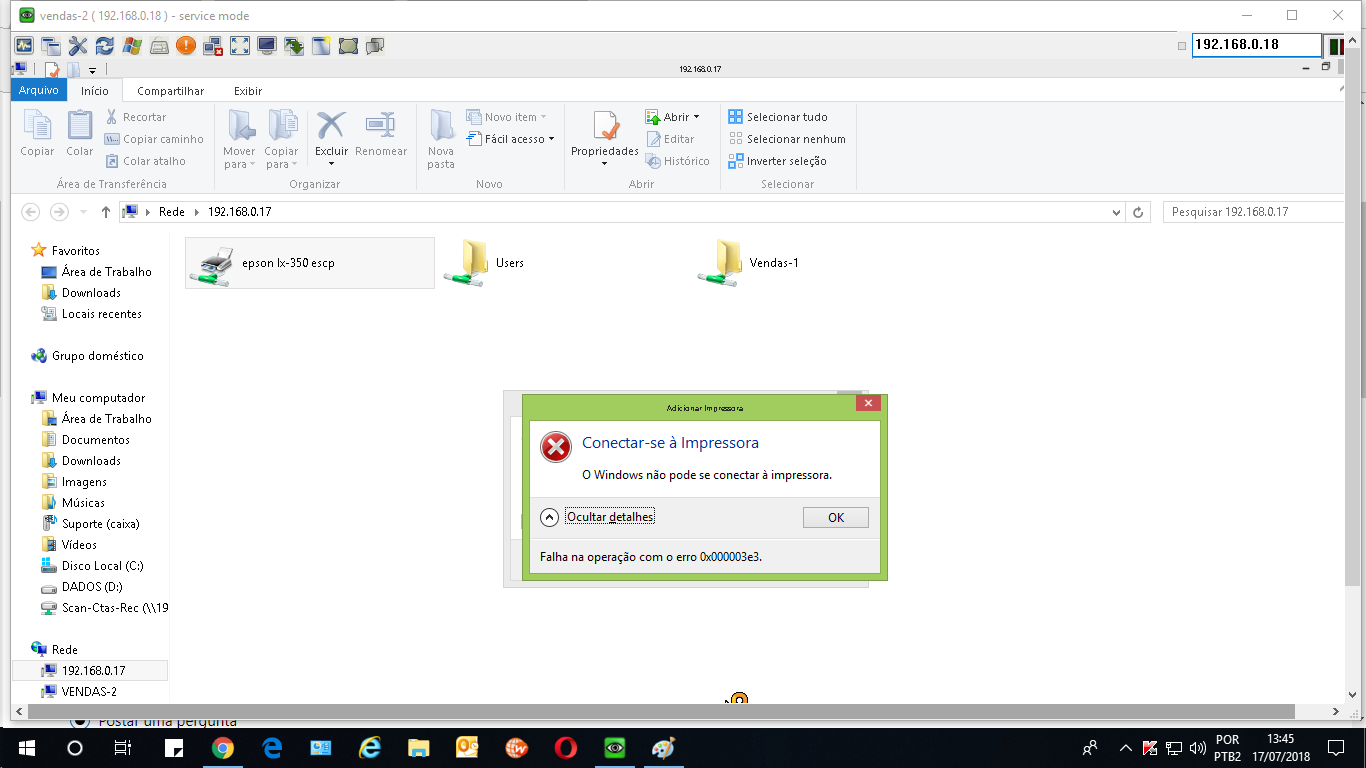
Task: Click the 192.168.0.18 address field
Action: pos(1257,45)
